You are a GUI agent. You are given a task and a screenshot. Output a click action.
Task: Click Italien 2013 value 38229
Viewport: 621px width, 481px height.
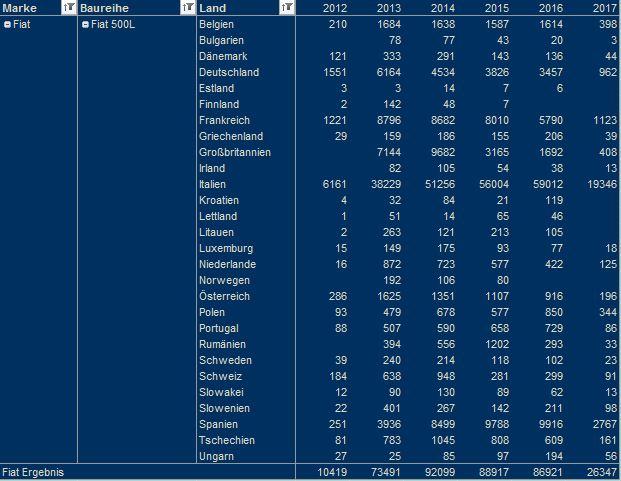coord(384,184)
